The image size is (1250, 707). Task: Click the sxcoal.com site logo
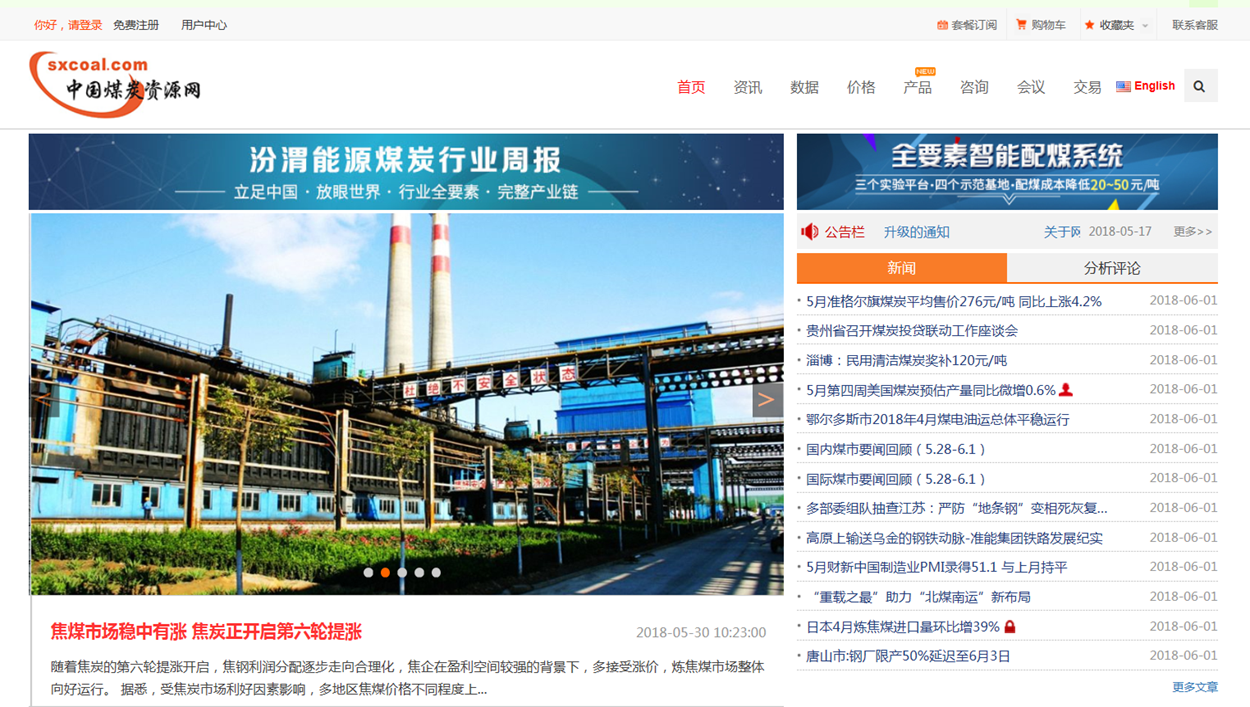[x=115, y=83]
